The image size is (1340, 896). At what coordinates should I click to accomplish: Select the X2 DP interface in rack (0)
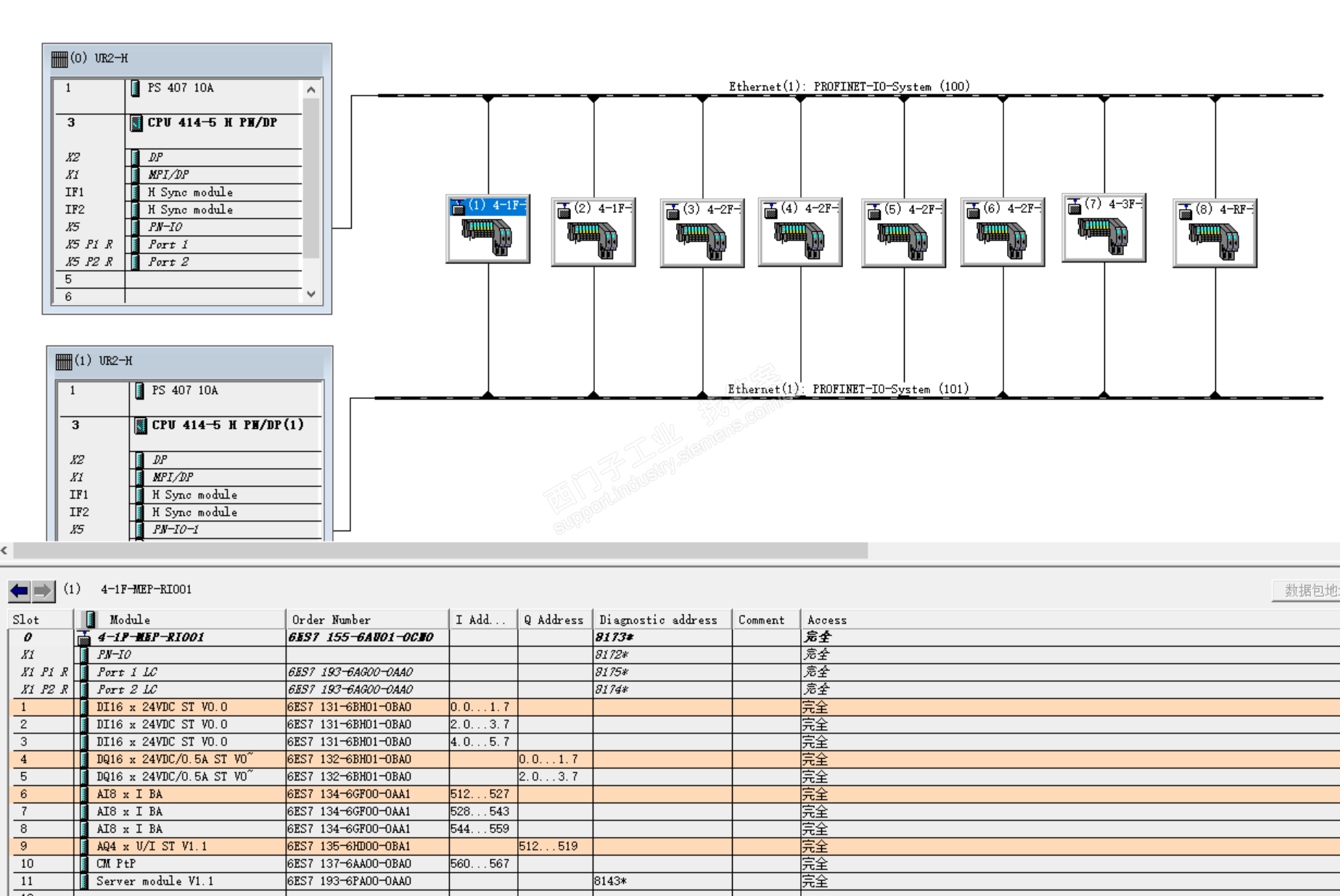click(x=177, y=157)
